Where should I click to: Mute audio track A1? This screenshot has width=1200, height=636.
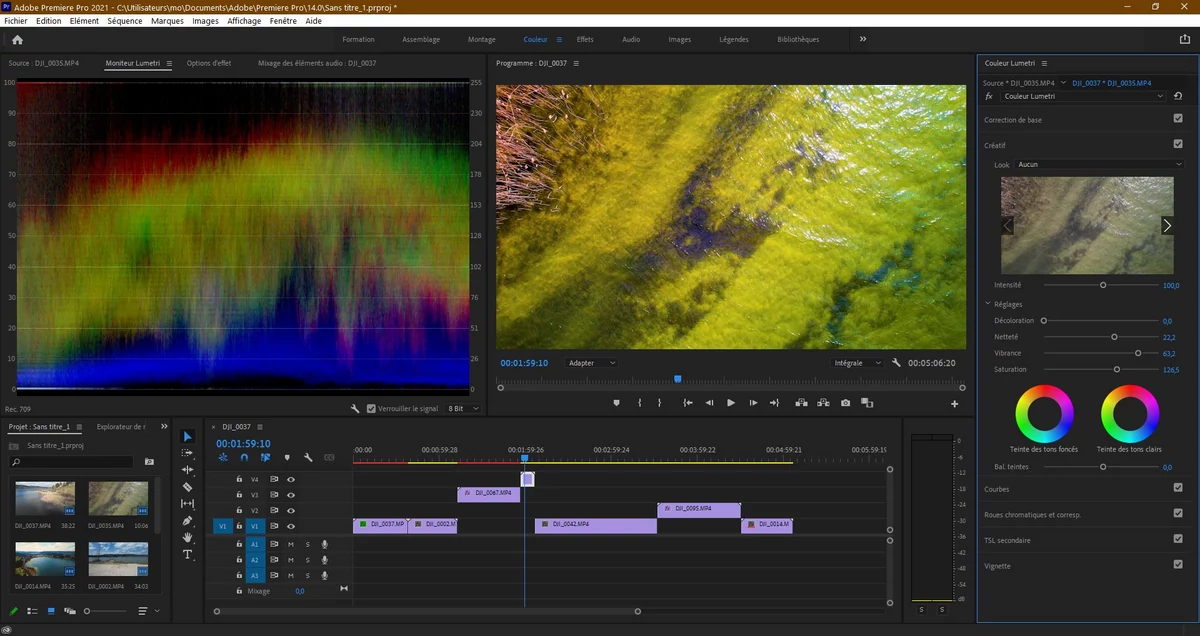pyautogui.click(x=291, y=544)
